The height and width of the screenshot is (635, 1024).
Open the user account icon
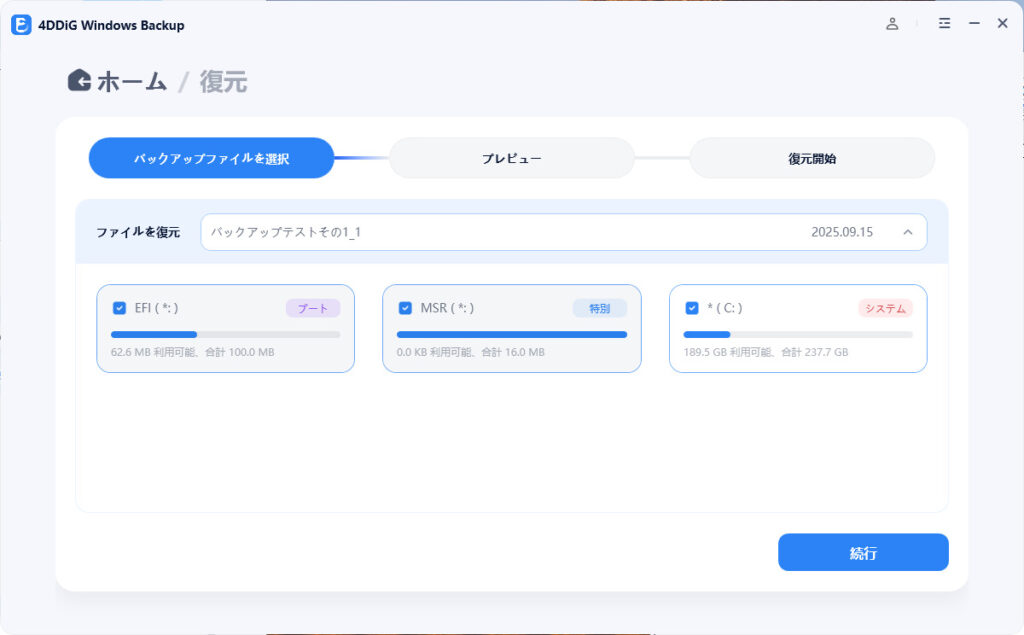point(892,24)
